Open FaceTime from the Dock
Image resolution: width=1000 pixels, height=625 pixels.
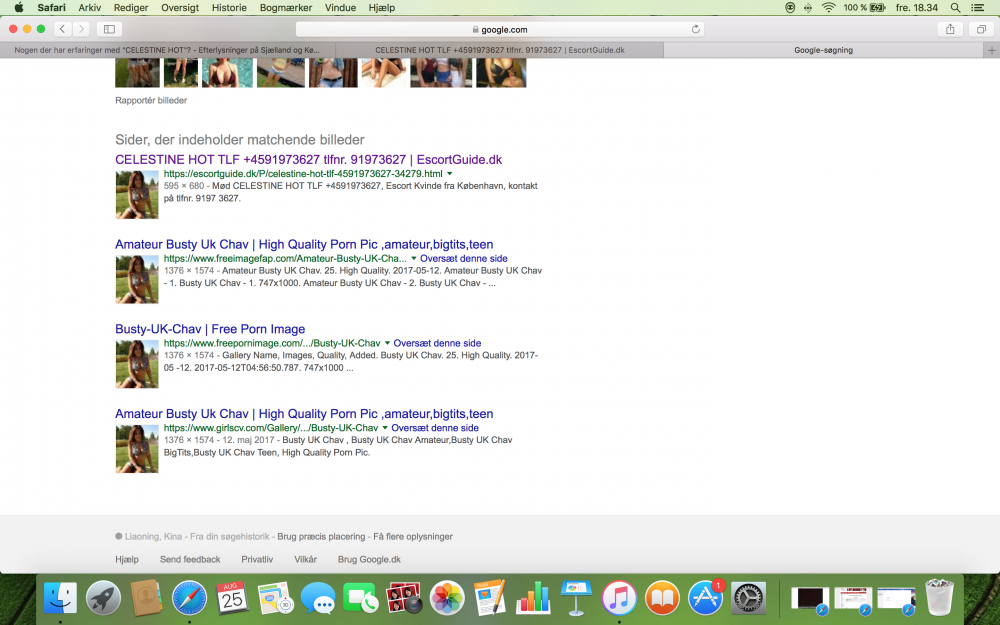pos(360,599)
